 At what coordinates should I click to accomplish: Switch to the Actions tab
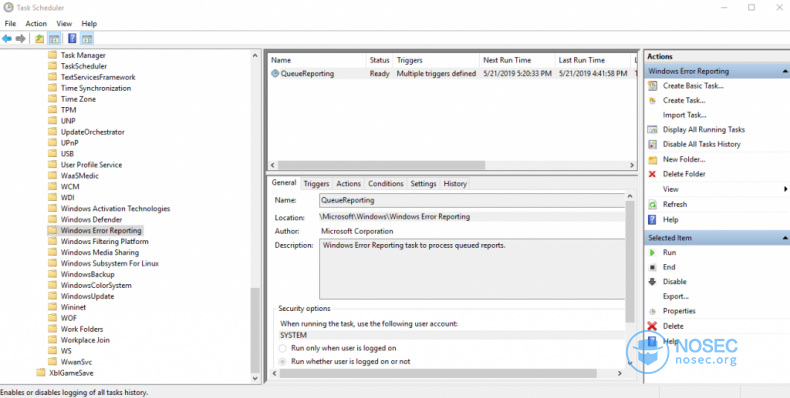[x=349, y=184]
